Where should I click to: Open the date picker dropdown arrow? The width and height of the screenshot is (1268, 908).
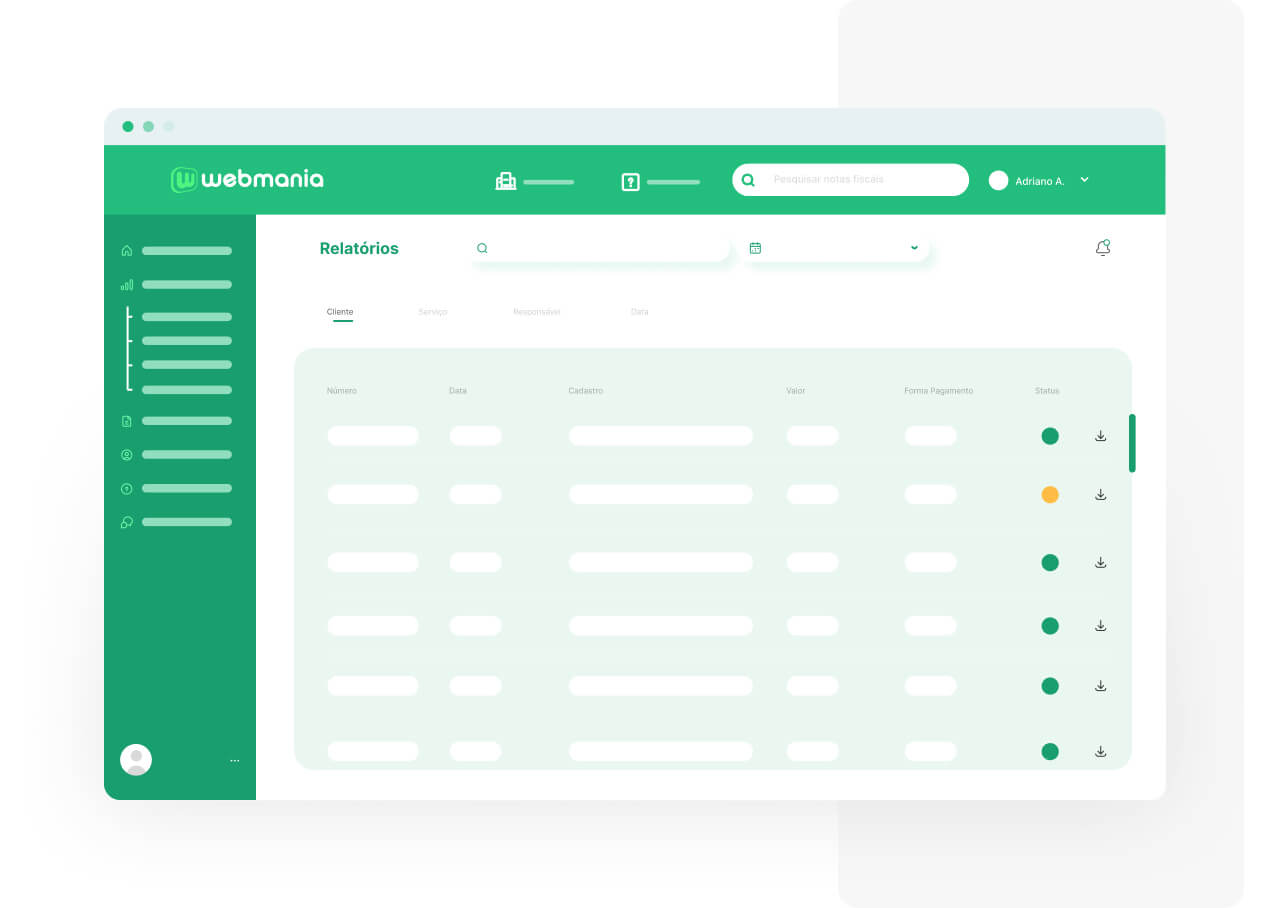914,248
